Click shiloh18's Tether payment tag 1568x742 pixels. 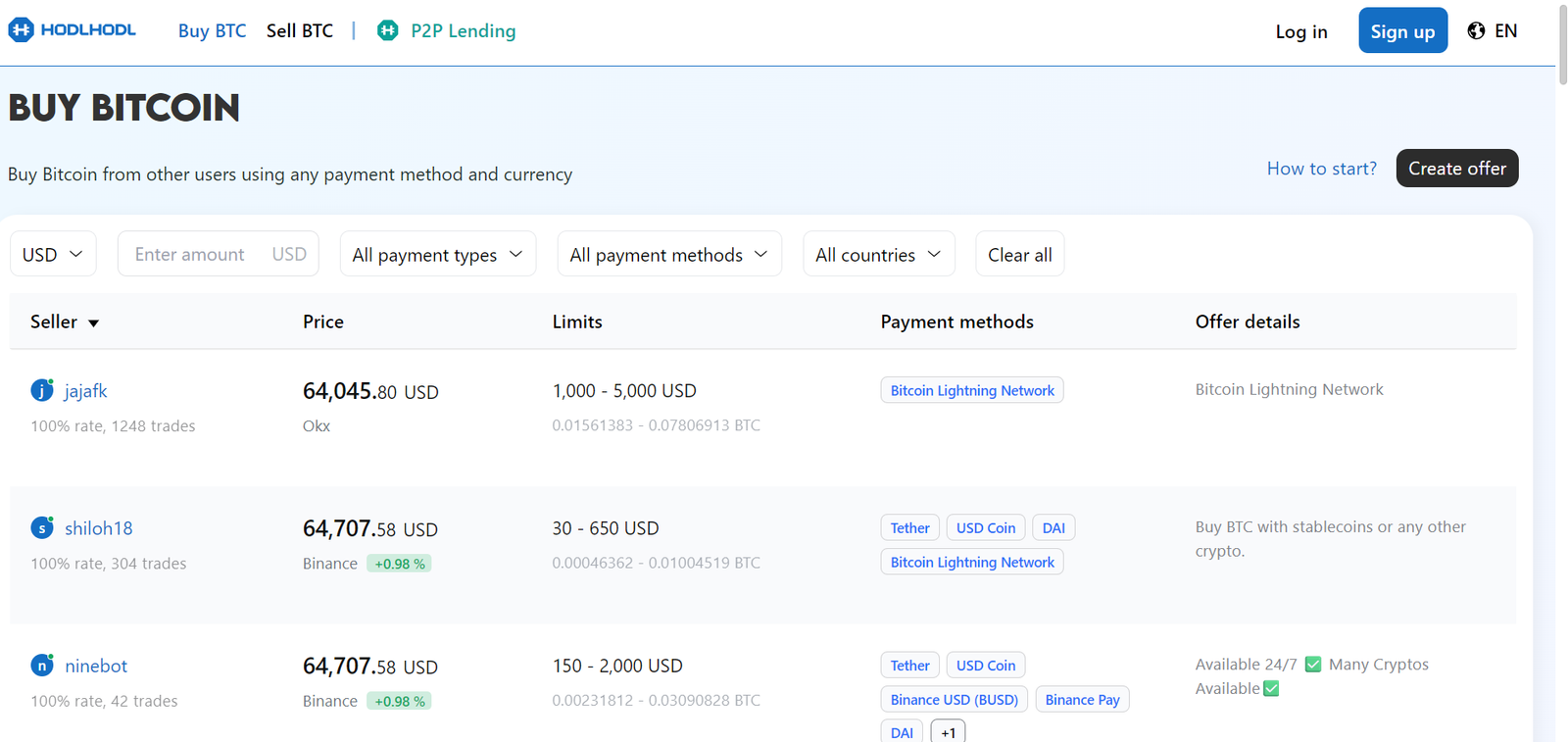[x=909, y=527]
